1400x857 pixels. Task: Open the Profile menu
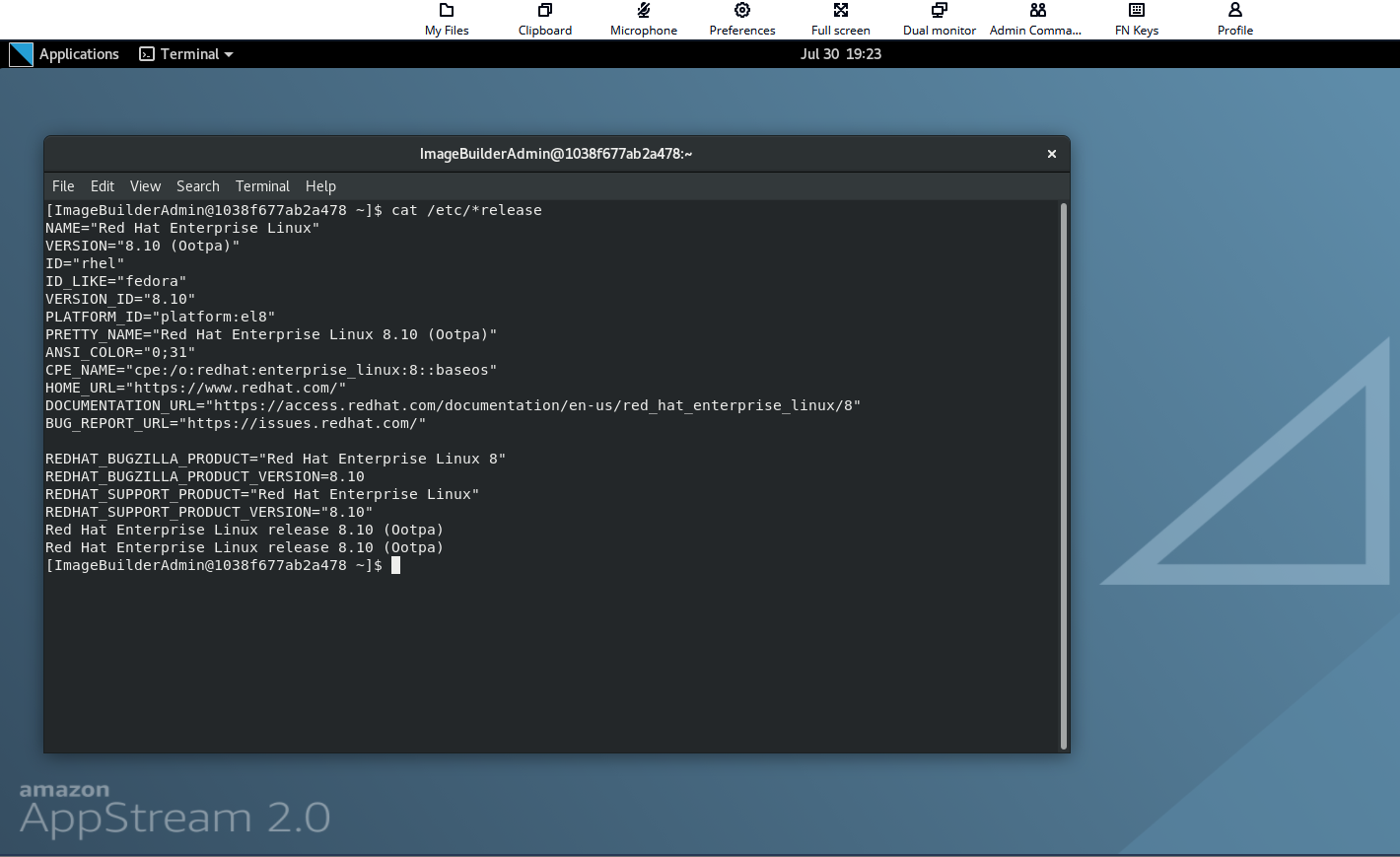[x=1234, y=20]
